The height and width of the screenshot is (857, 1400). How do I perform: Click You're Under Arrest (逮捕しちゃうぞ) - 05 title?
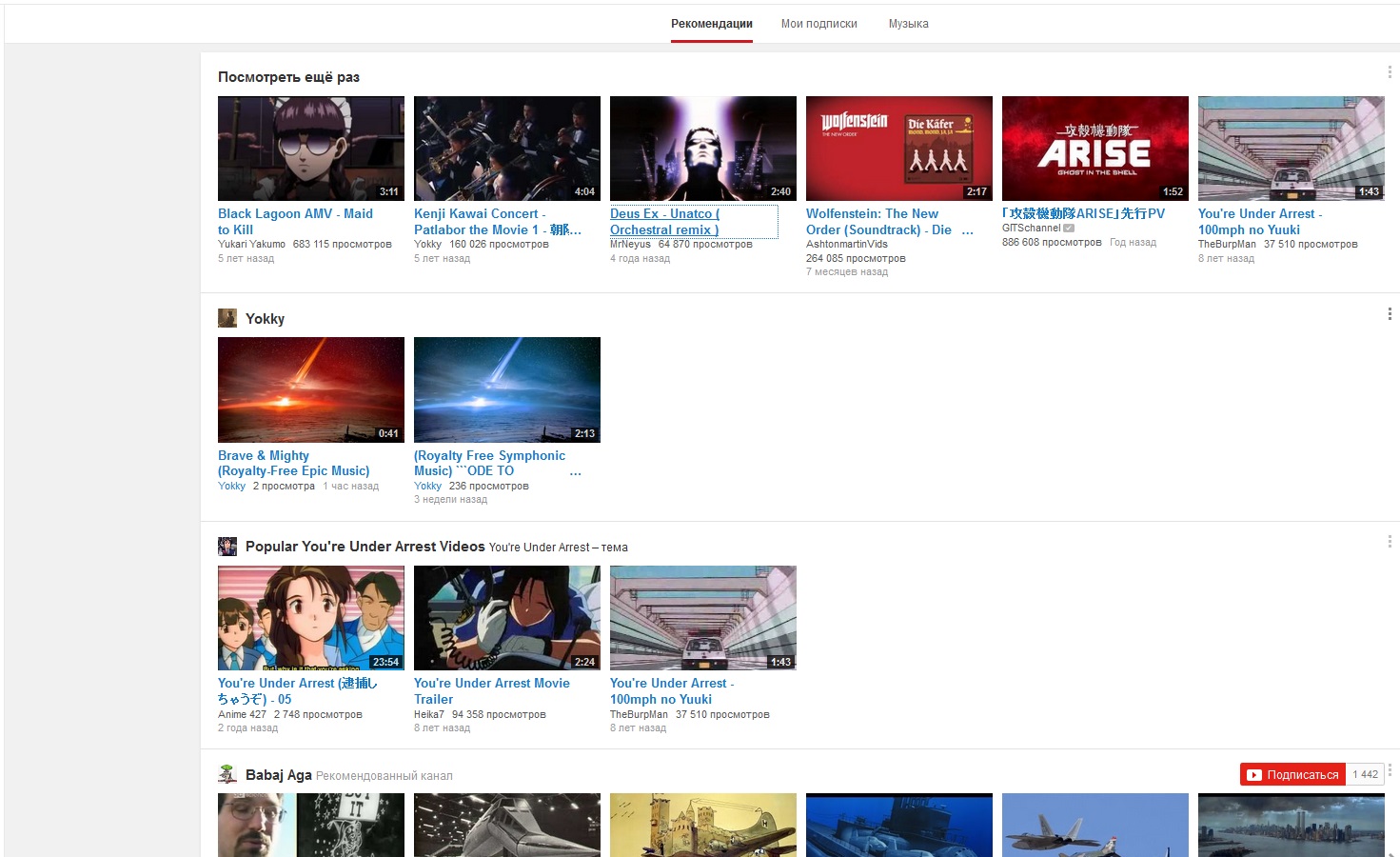coord(297,691)
